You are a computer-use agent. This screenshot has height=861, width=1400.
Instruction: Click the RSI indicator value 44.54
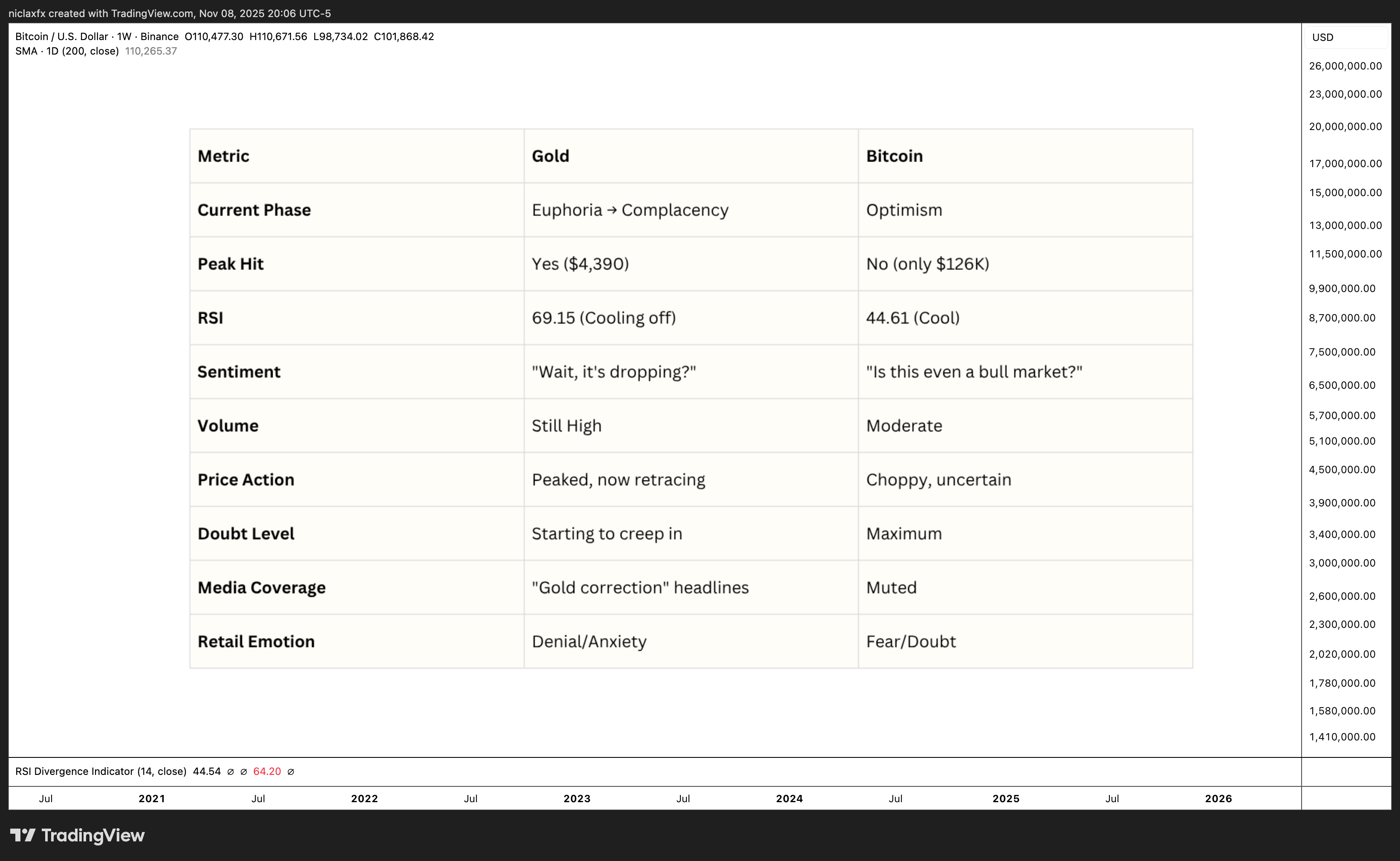click(x=207, y=771)
